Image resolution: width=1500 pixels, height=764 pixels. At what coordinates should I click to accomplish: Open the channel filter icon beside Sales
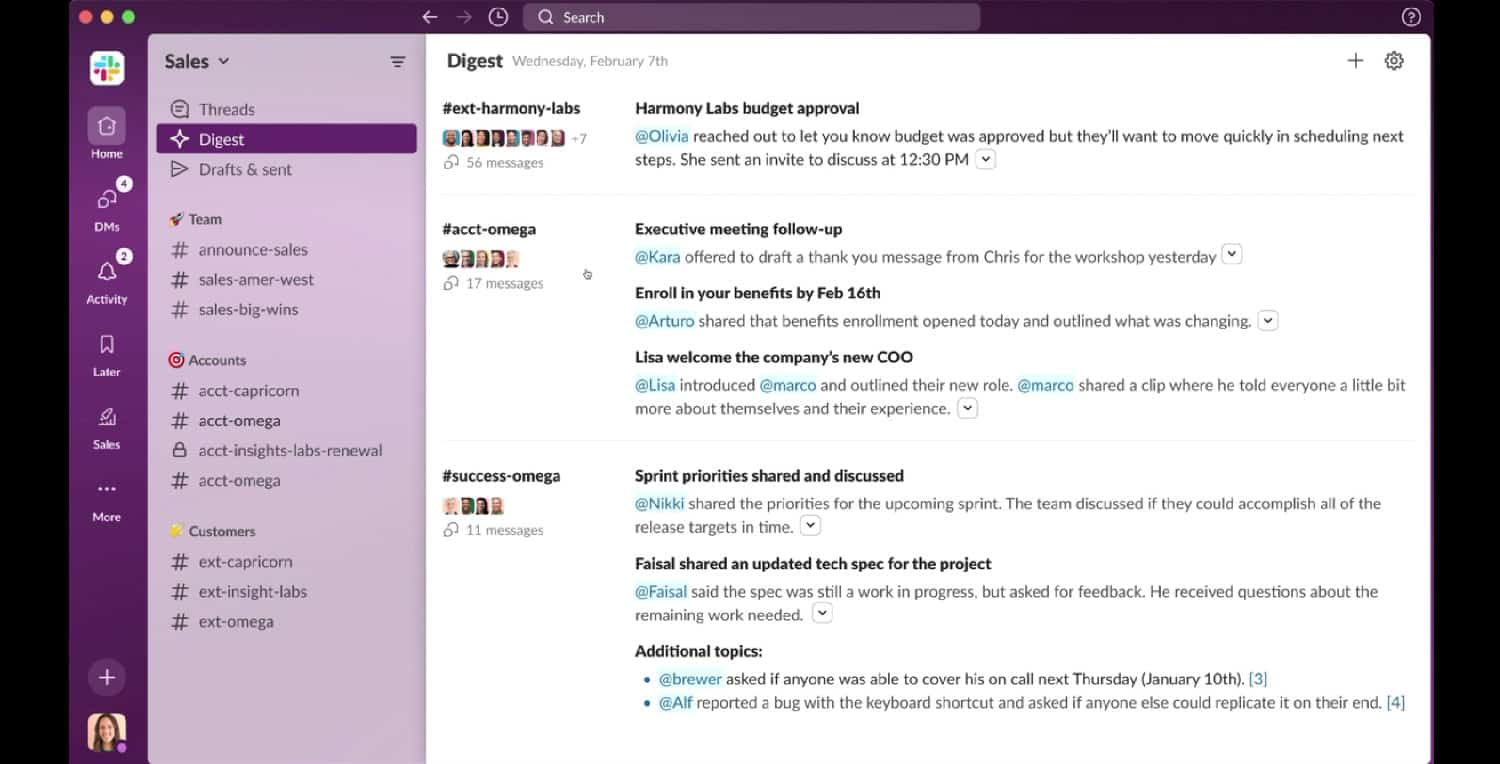coord(397,61)
